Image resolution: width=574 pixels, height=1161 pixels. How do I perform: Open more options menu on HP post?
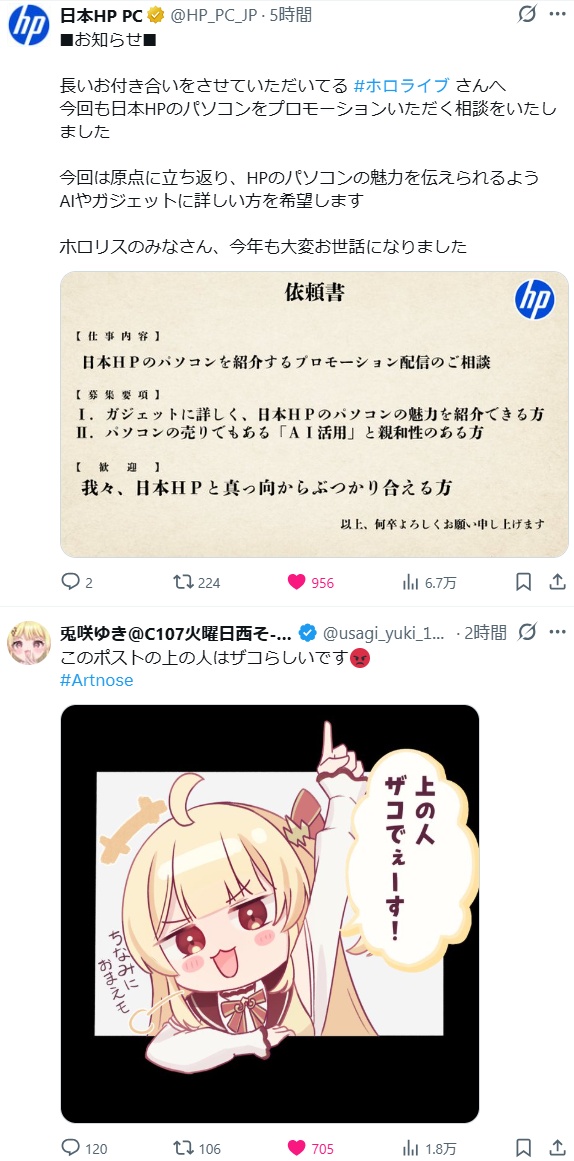click(x=558, y=14)
